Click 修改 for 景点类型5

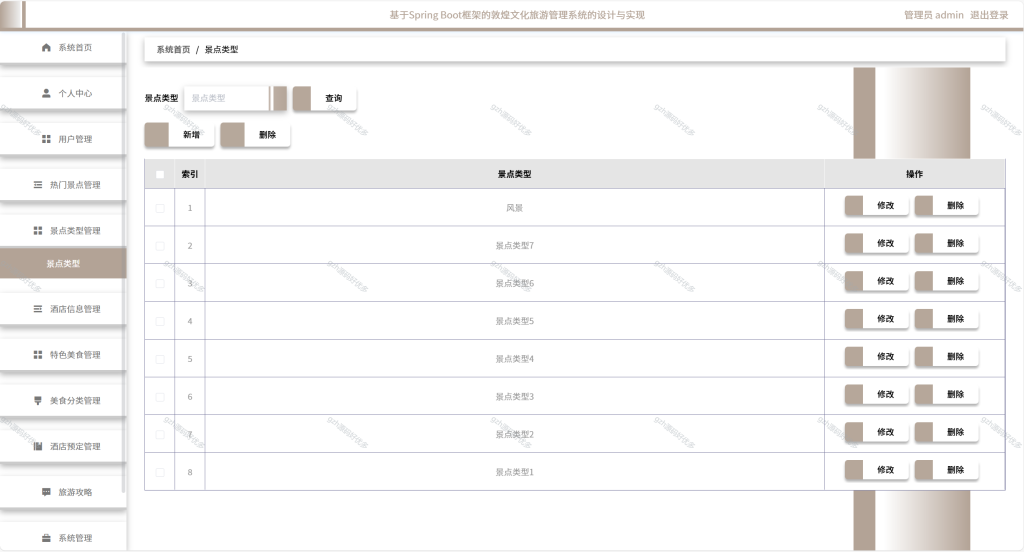click(x=876, y=319)
